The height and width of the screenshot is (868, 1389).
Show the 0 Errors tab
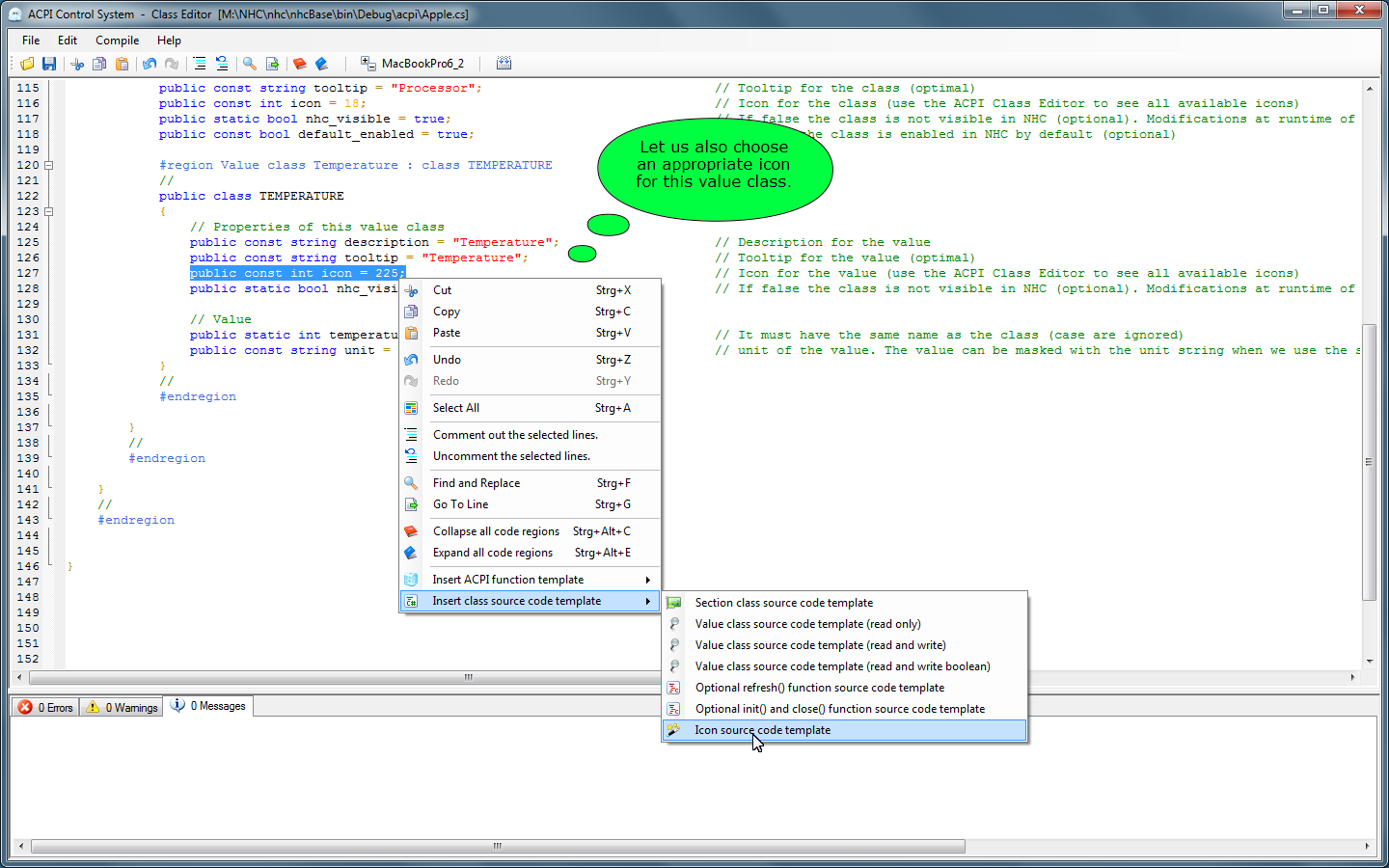(x=46, y=707)
